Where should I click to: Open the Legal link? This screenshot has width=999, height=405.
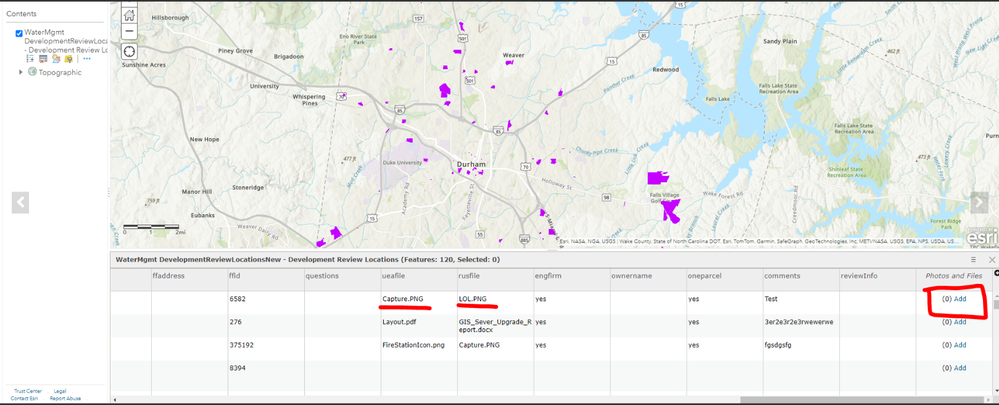(x=60, y=391)
